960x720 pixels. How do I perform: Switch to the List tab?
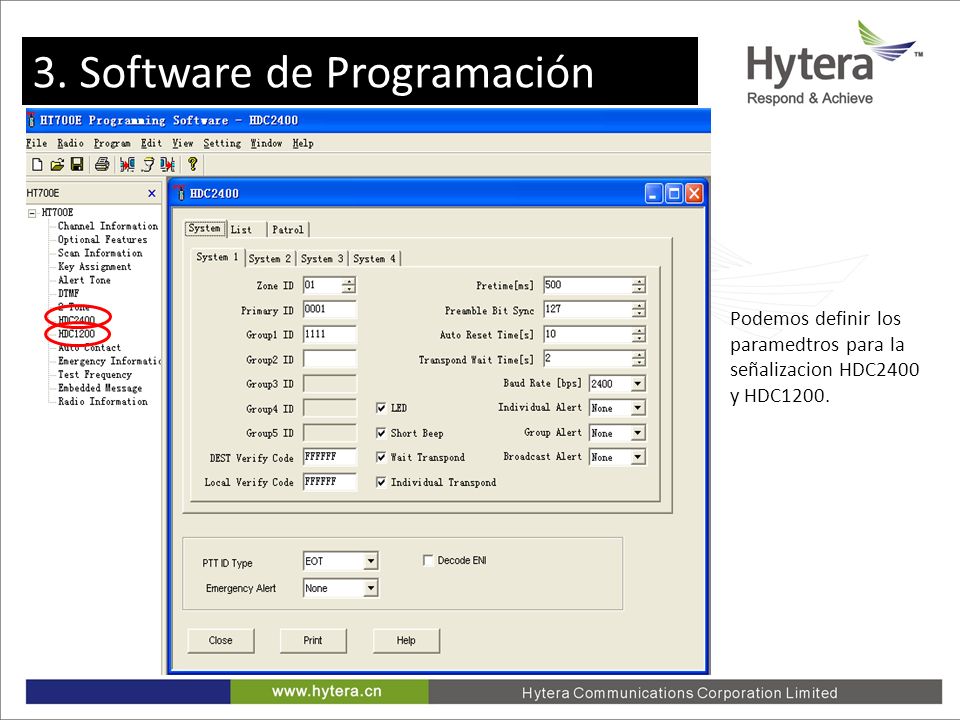point(246,230)
